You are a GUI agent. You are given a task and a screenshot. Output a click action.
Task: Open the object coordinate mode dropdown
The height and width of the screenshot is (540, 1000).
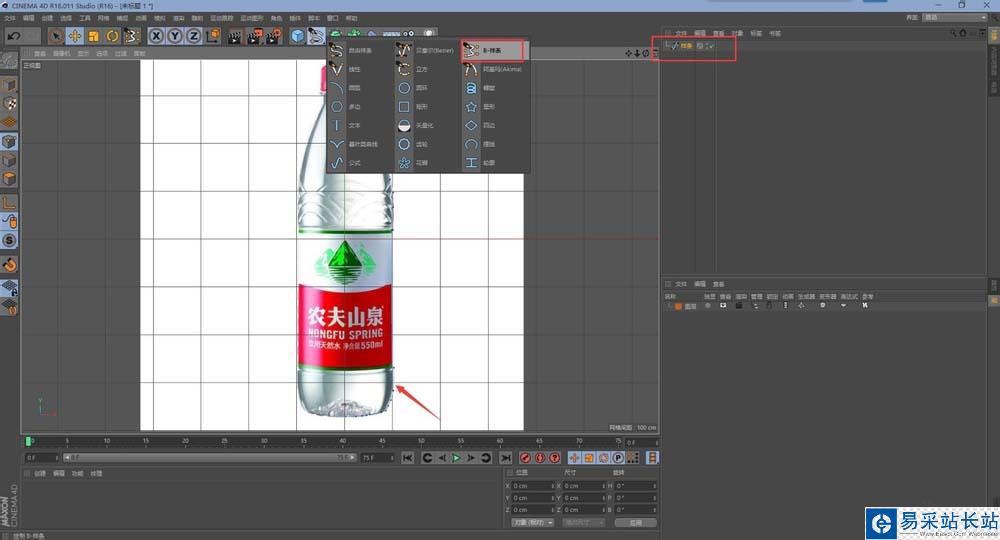point(533,523)
